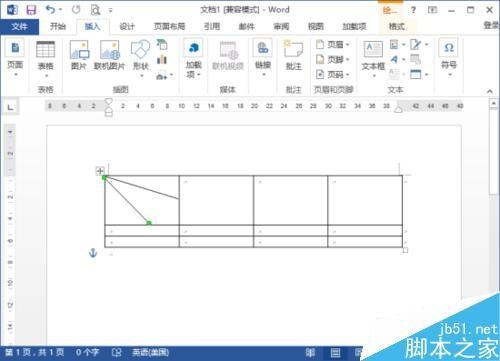Viewport: 500px width, 361px height.
Task: Click the table resize handle at bottom-right
Action: tap(405, 250)
